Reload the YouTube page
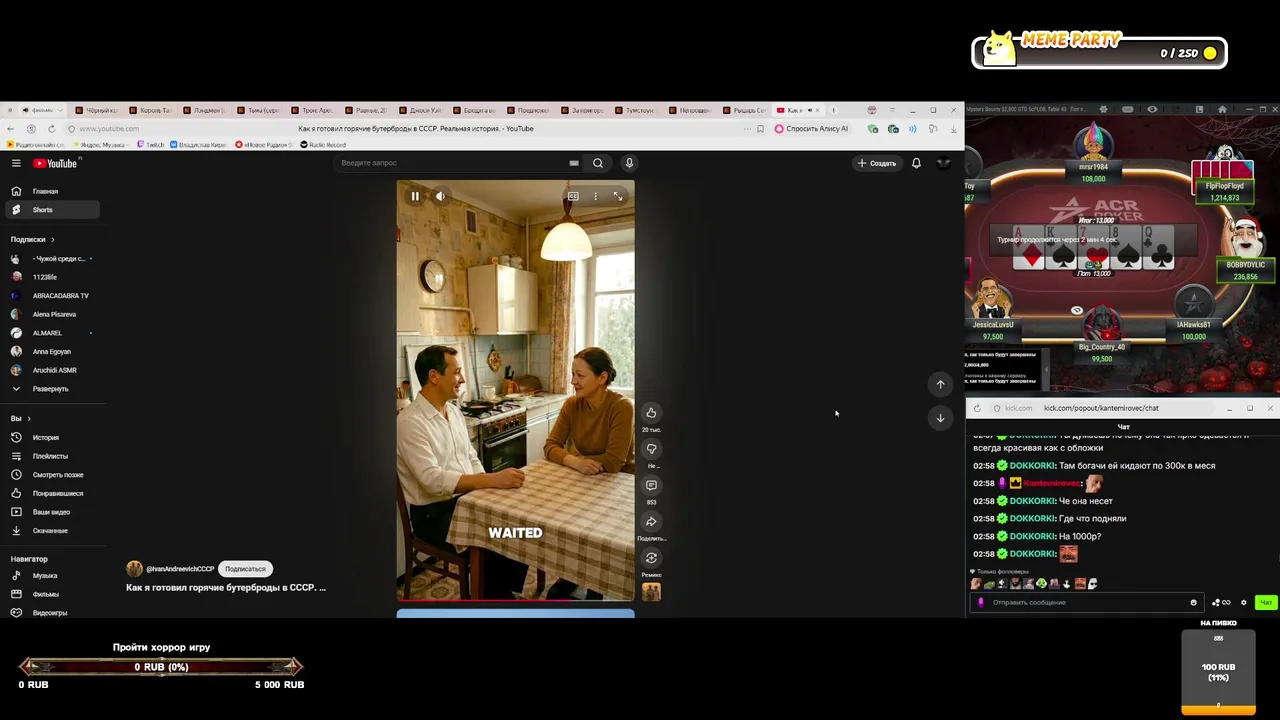 click(x=51, y=129)
